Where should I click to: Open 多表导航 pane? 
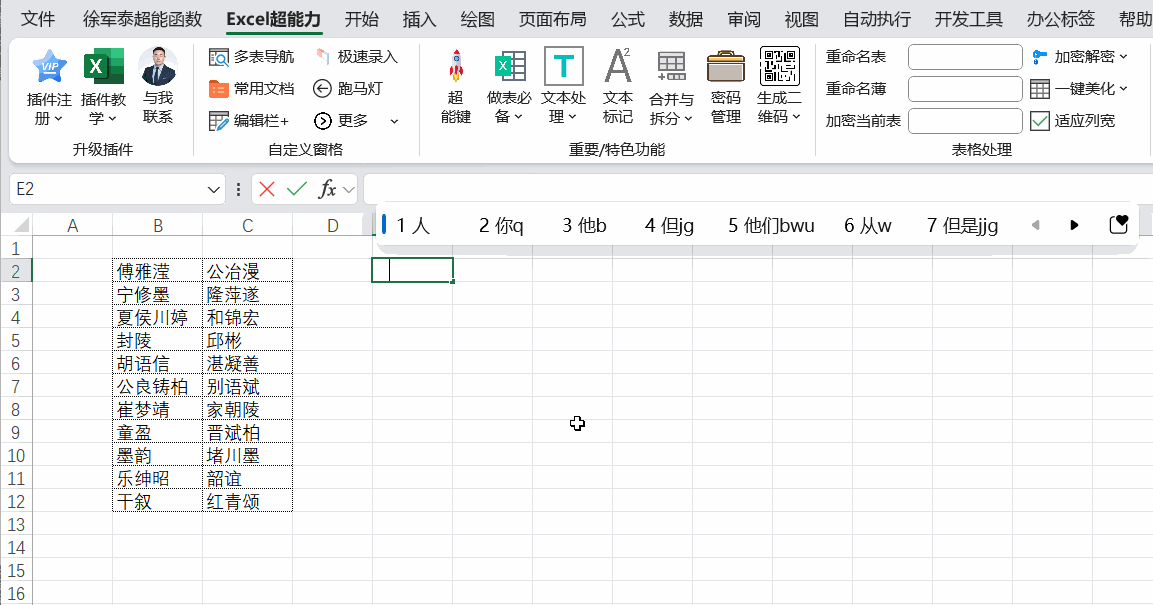[x=251, y=57]
